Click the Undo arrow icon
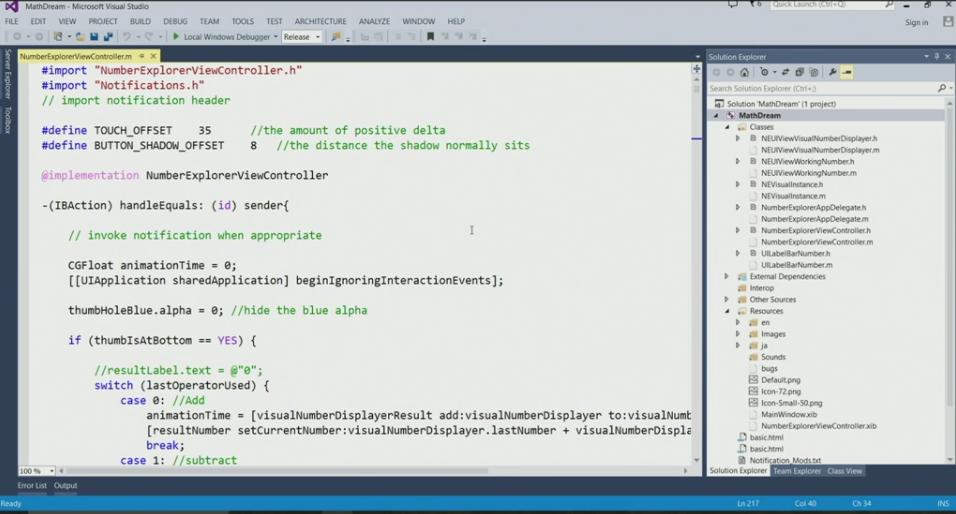Image resolution: width=956 pixels, height=514 pixels. tap(126, 37)
